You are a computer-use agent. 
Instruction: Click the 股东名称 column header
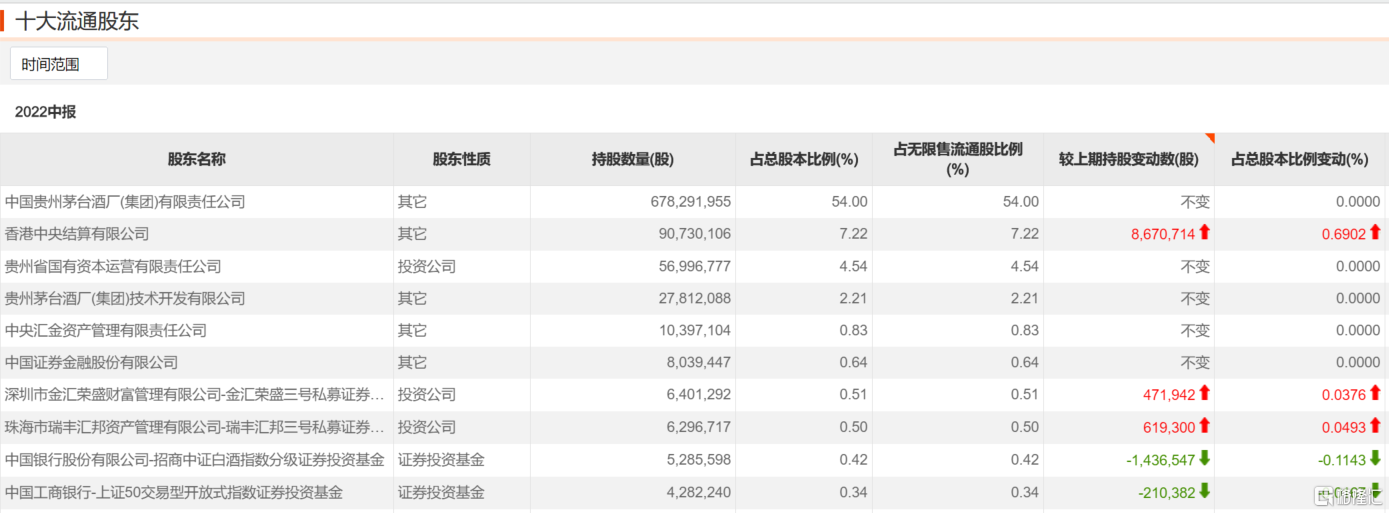point(196,159)
